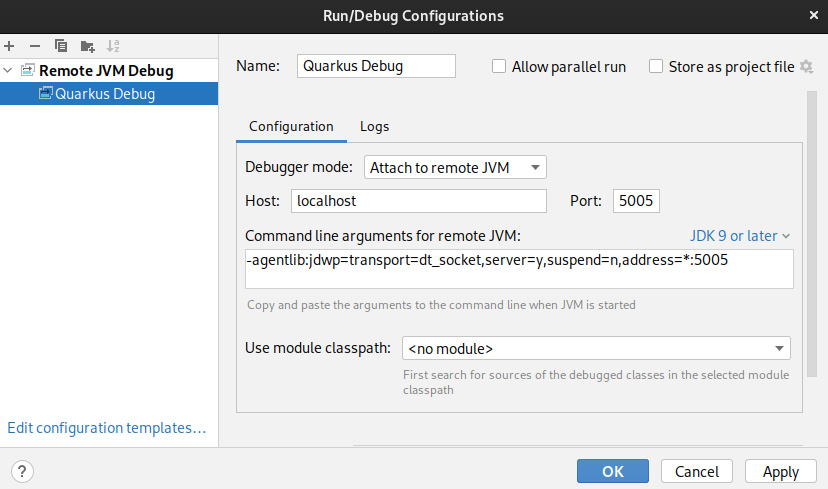Click the Port field showing 5005
This screenshot has width=828, height=489.
click(636, 201)
